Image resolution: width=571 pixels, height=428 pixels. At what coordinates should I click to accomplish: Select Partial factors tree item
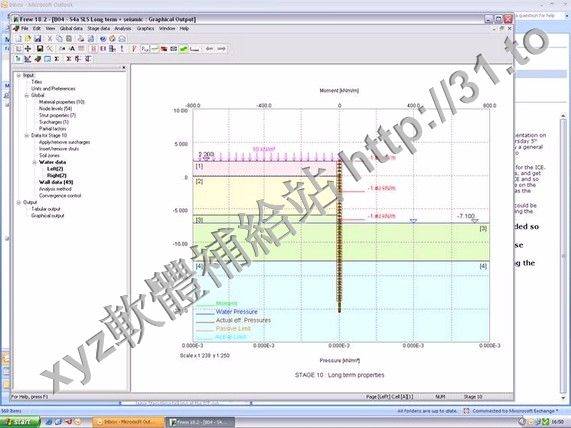click(52, 129)
